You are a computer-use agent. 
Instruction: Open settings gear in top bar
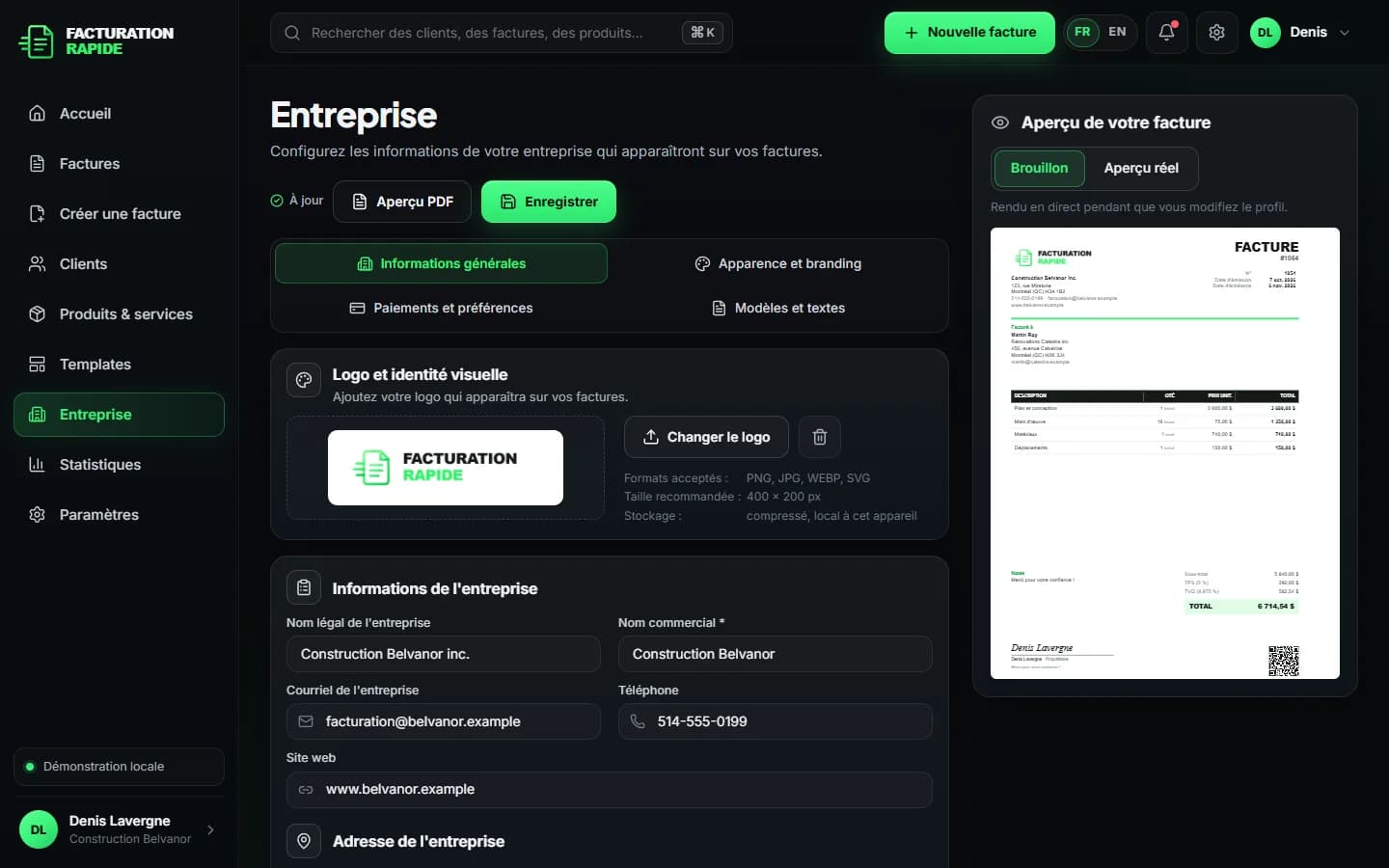[1216, 33]
